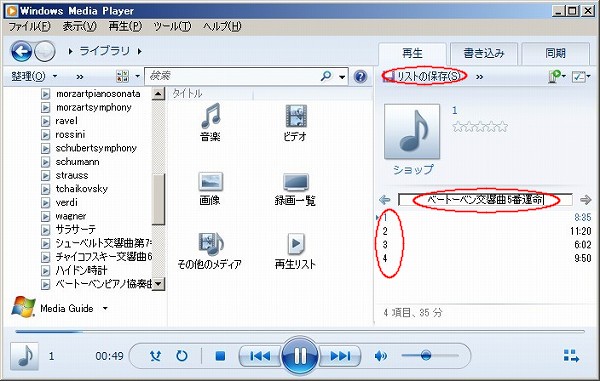Open the 録画一覧 recorded TV icon

296,182
